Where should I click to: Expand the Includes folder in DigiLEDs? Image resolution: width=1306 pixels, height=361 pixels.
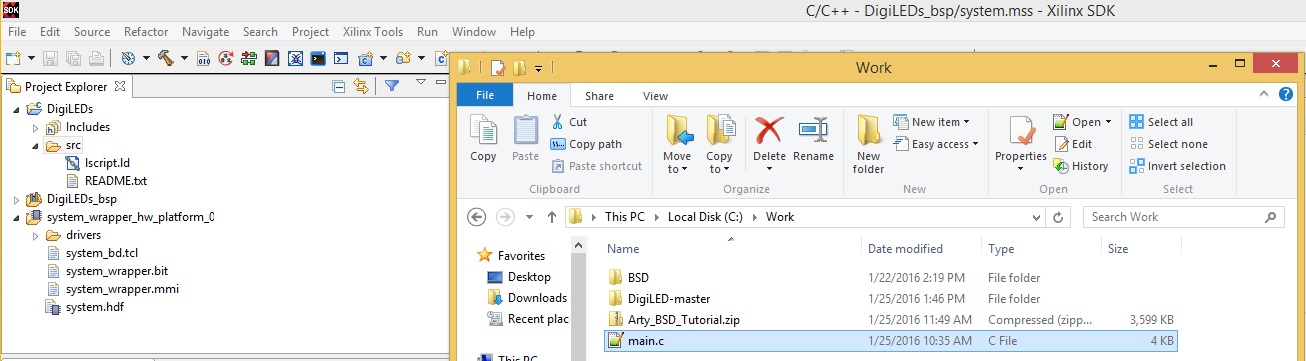pyautogui.click(x=35, y=127)
